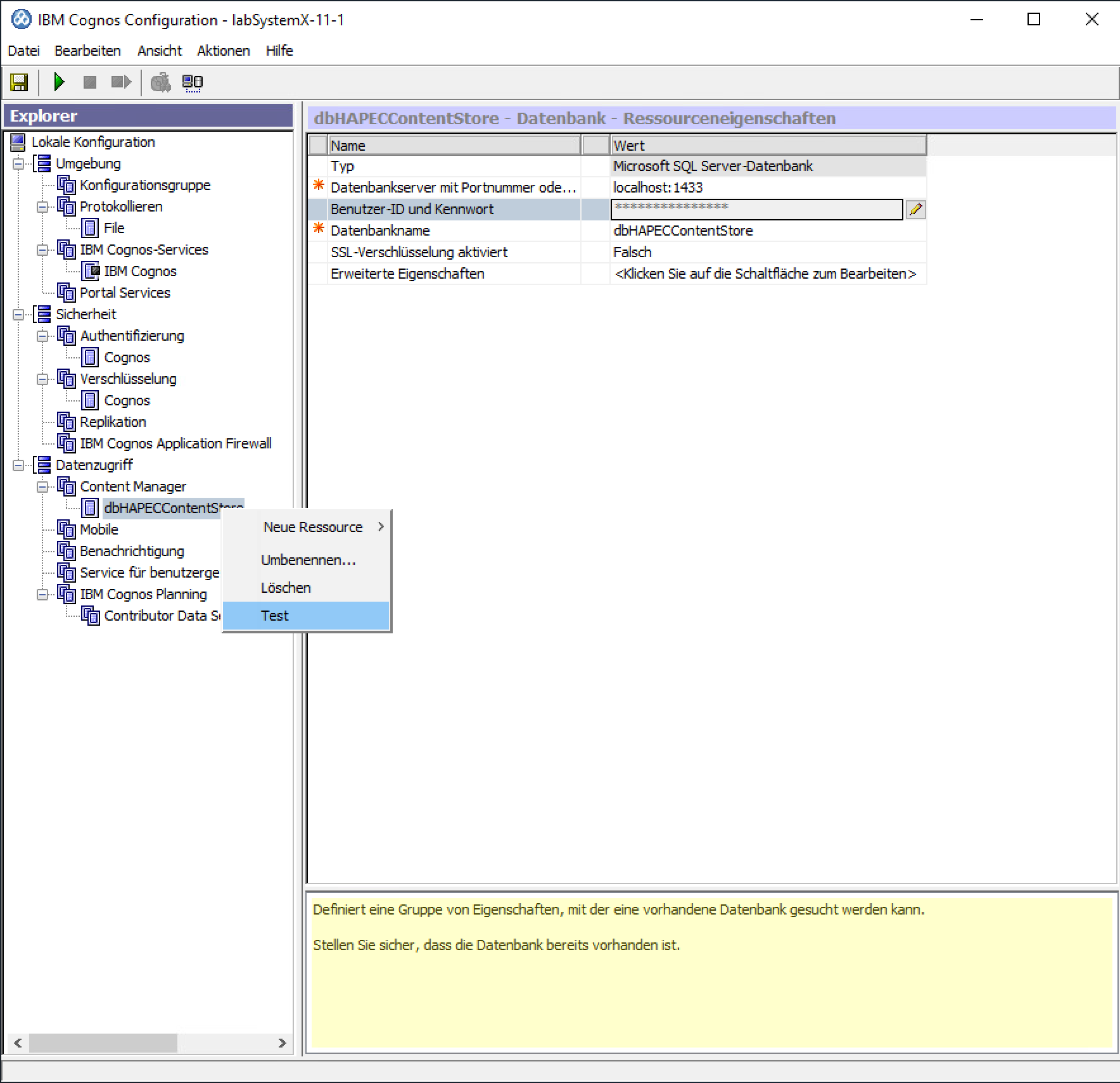Click the Save configuration toolbar icon

tap(19, 82)
